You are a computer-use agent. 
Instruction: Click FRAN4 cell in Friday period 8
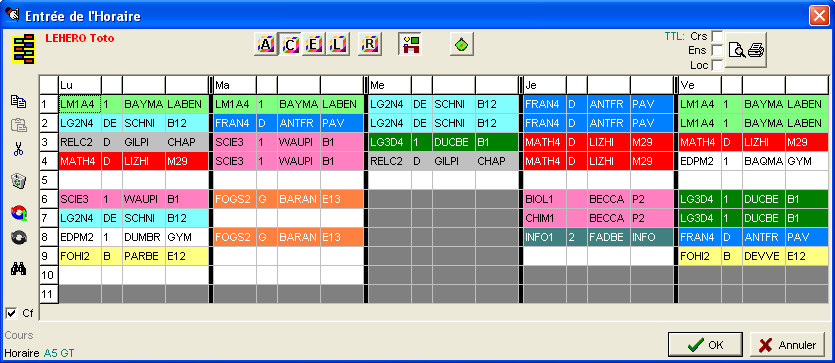pyautogui.click(x=700, y=237)
